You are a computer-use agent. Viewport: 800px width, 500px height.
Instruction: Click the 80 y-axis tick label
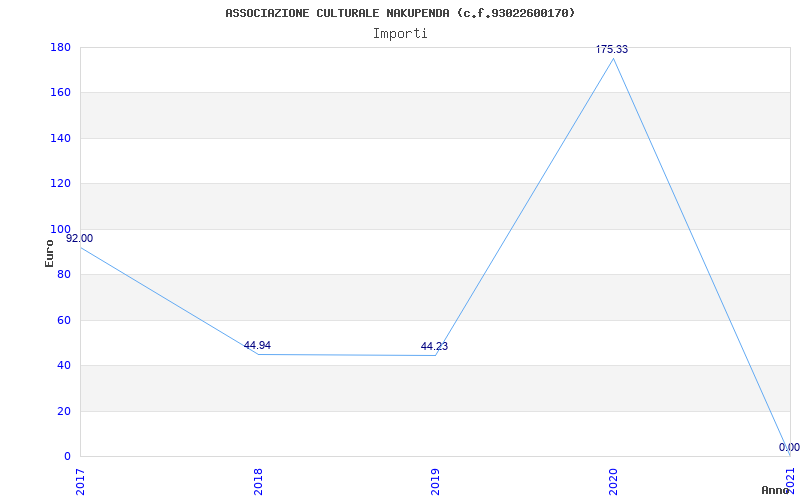click(x=64, y=274)
